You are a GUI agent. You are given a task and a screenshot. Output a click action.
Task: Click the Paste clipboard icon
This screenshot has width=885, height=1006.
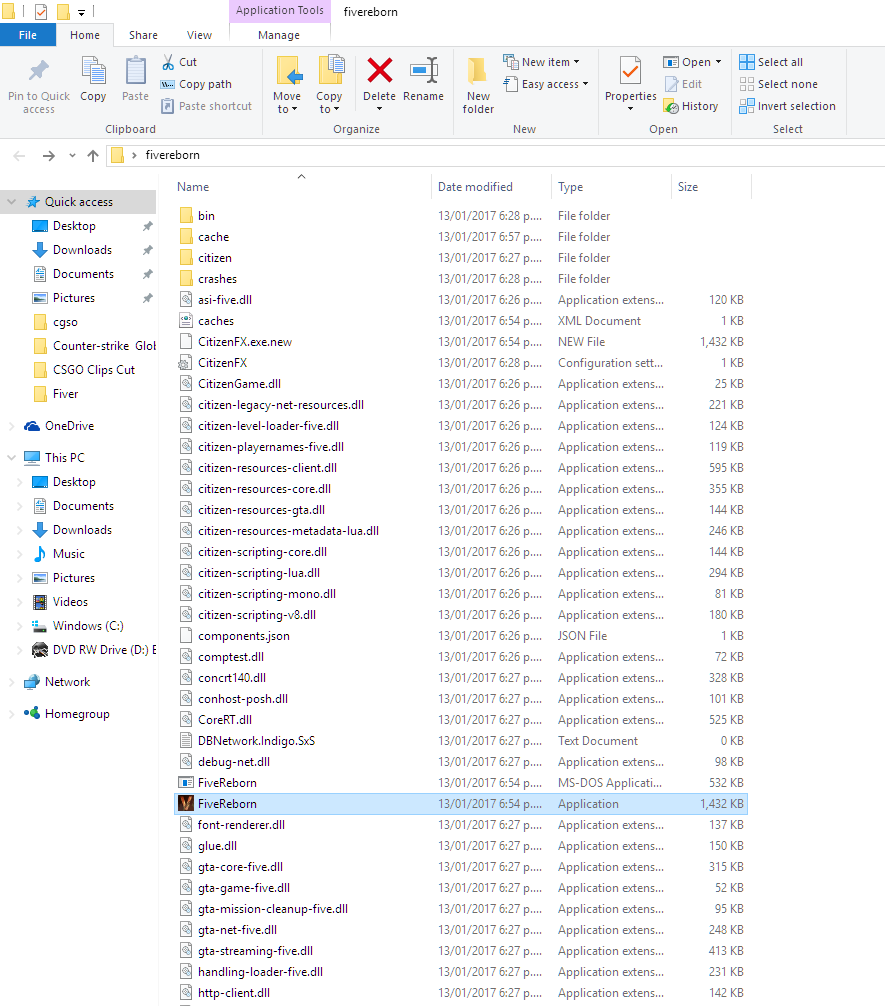click(135, 71)
